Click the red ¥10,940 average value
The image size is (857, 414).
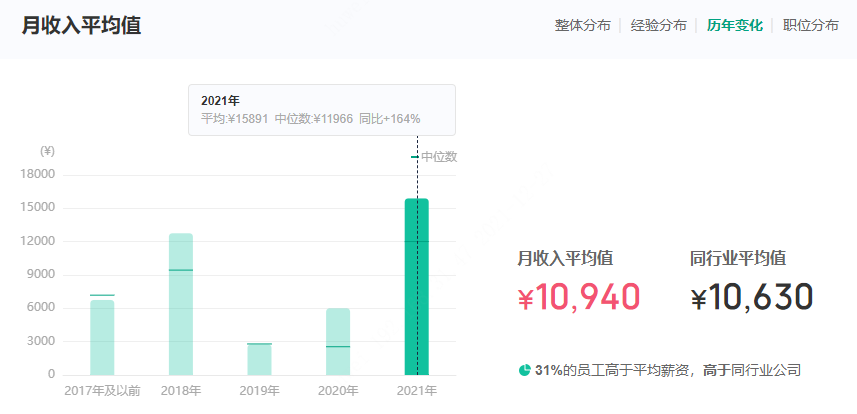[x=579, y=297]
